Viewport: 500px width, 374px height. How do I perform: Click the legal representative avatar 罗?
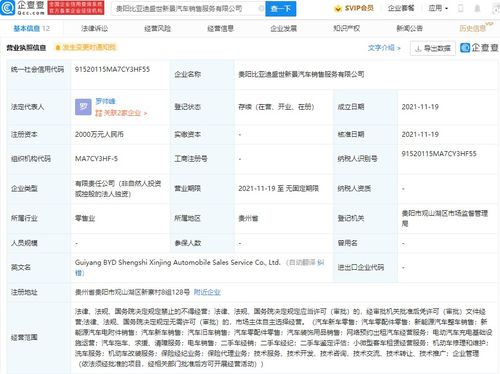click(83, 107)
